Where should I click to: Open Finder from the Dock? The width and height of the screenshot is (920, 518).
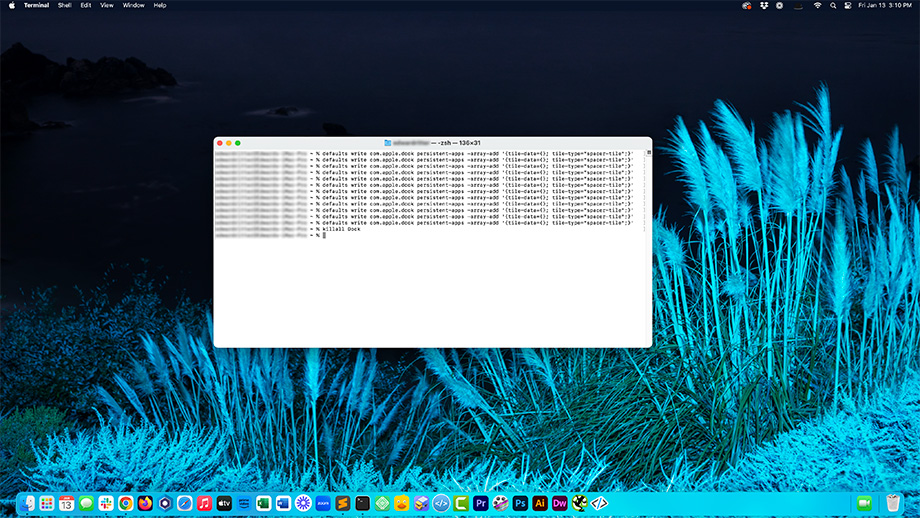point(27,503)
